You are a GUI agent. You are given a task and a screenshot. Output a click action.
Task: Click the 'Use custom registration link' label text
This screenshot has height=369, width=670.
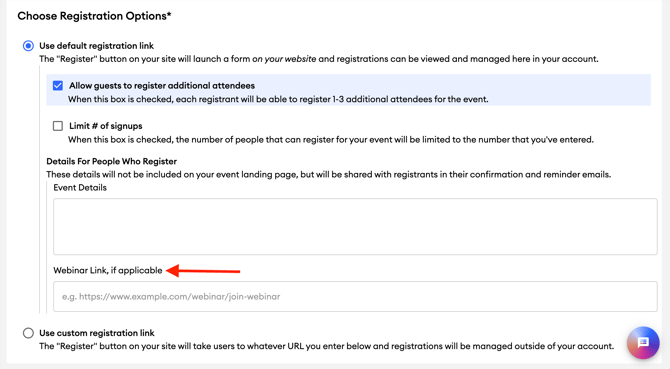pyautogui.click(x=97, y=333)
